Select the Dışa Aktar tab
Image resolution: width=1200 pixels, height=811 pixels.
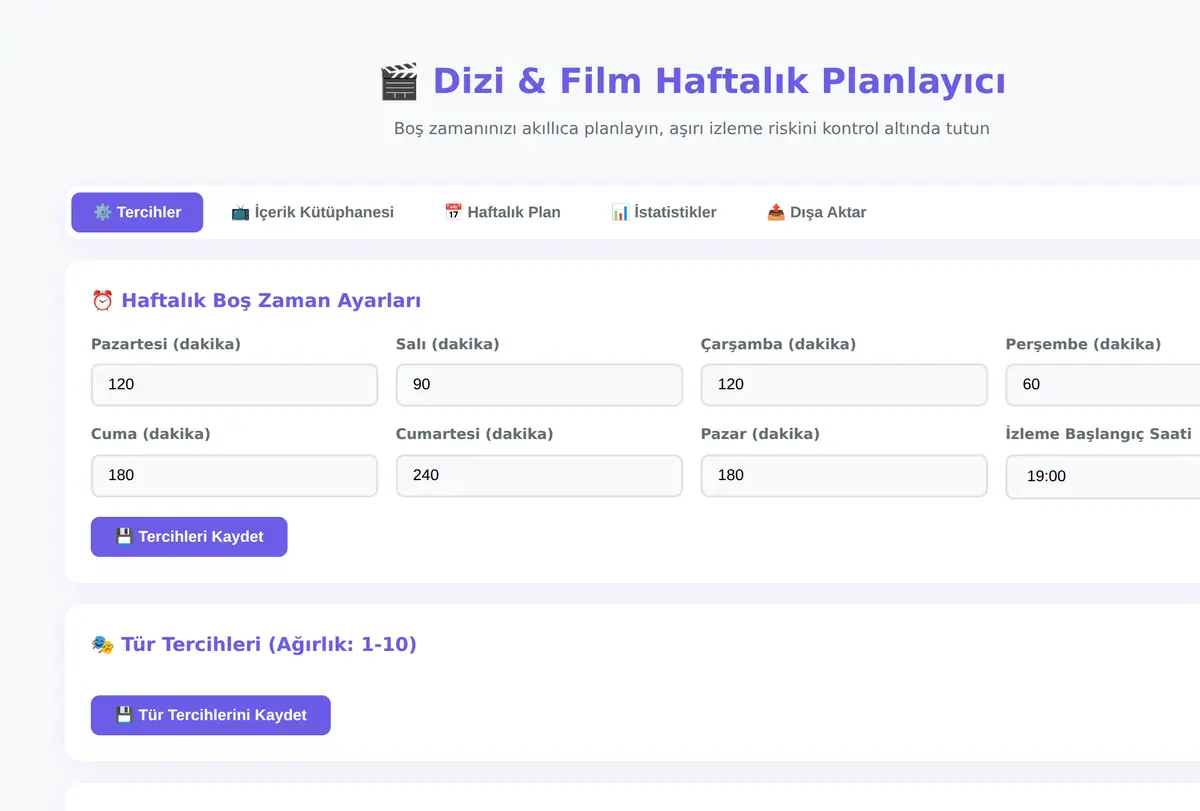(817, 212)
